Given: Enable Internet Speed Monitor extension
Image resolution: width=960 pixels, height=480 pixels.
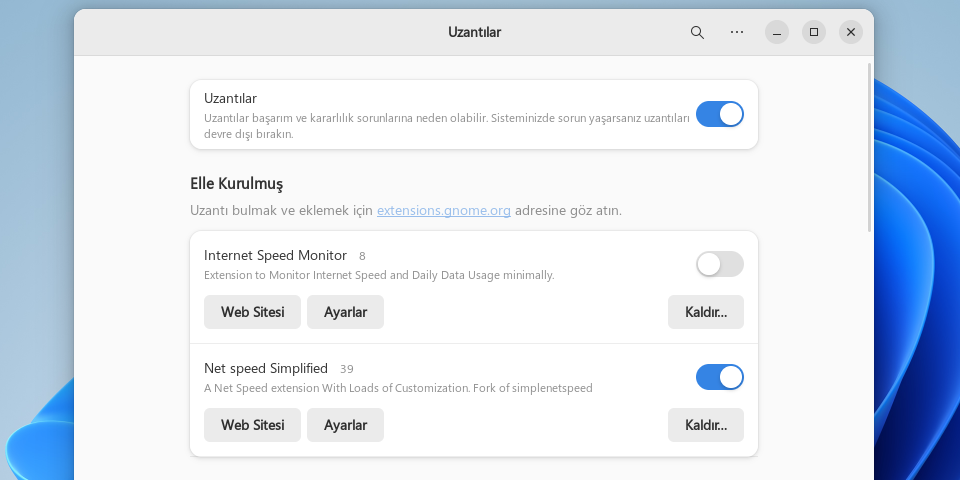Looking at the screenshot, I should pos(719,264).
